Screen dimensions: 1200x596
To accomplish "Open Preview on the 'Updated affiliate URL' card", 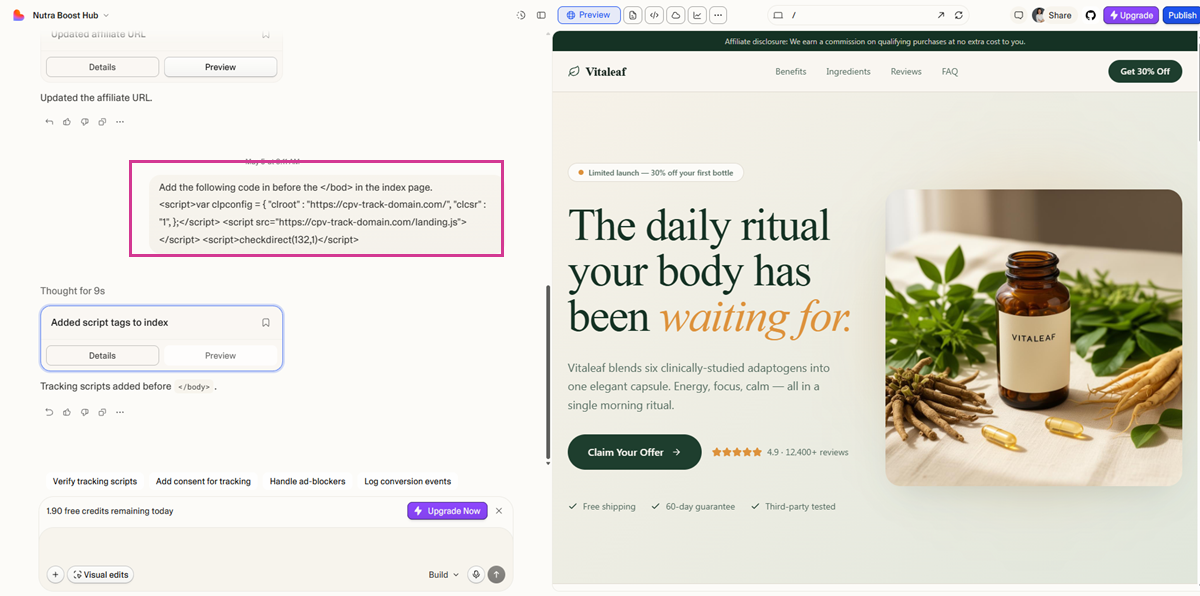I will coord(220,67).
